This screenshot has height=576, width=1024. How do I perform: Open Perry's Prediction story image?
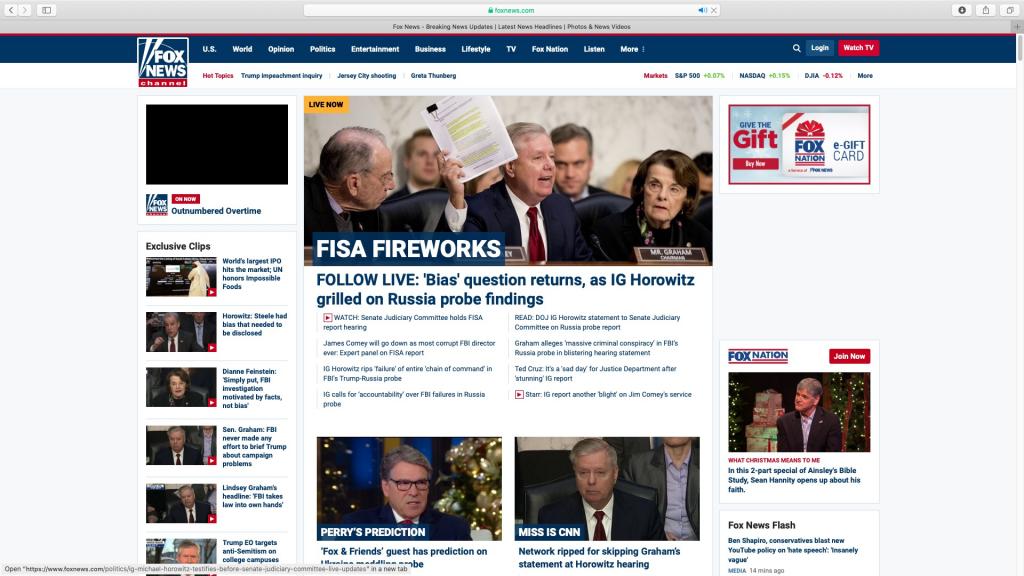pos(409,488)
